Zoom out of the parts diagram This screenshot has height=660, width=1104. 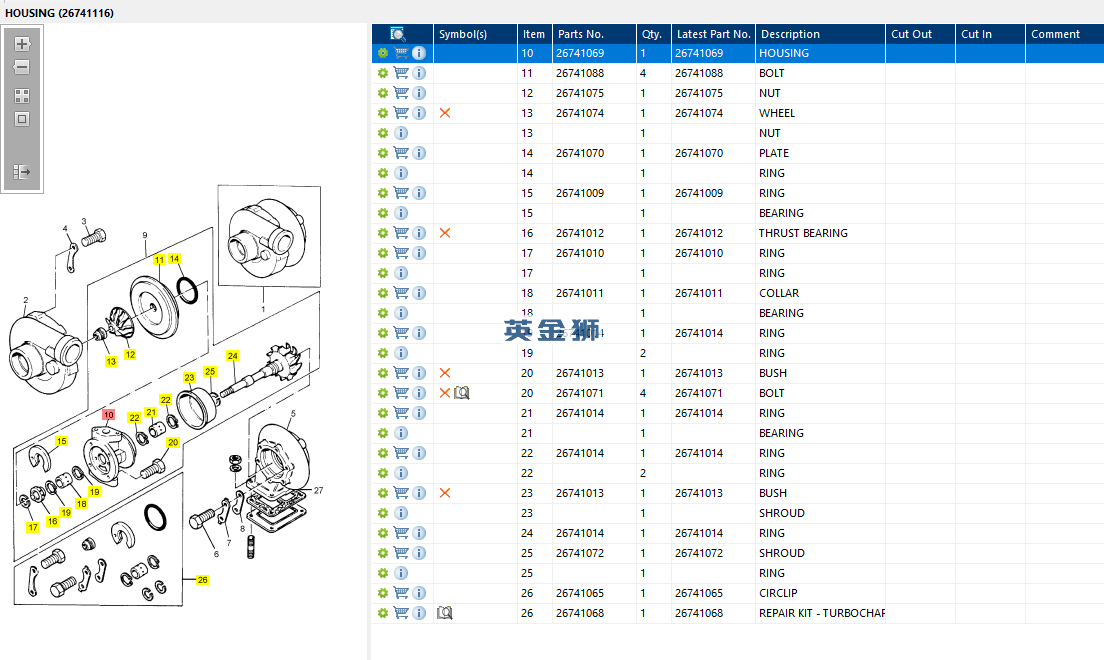point(22,68)
